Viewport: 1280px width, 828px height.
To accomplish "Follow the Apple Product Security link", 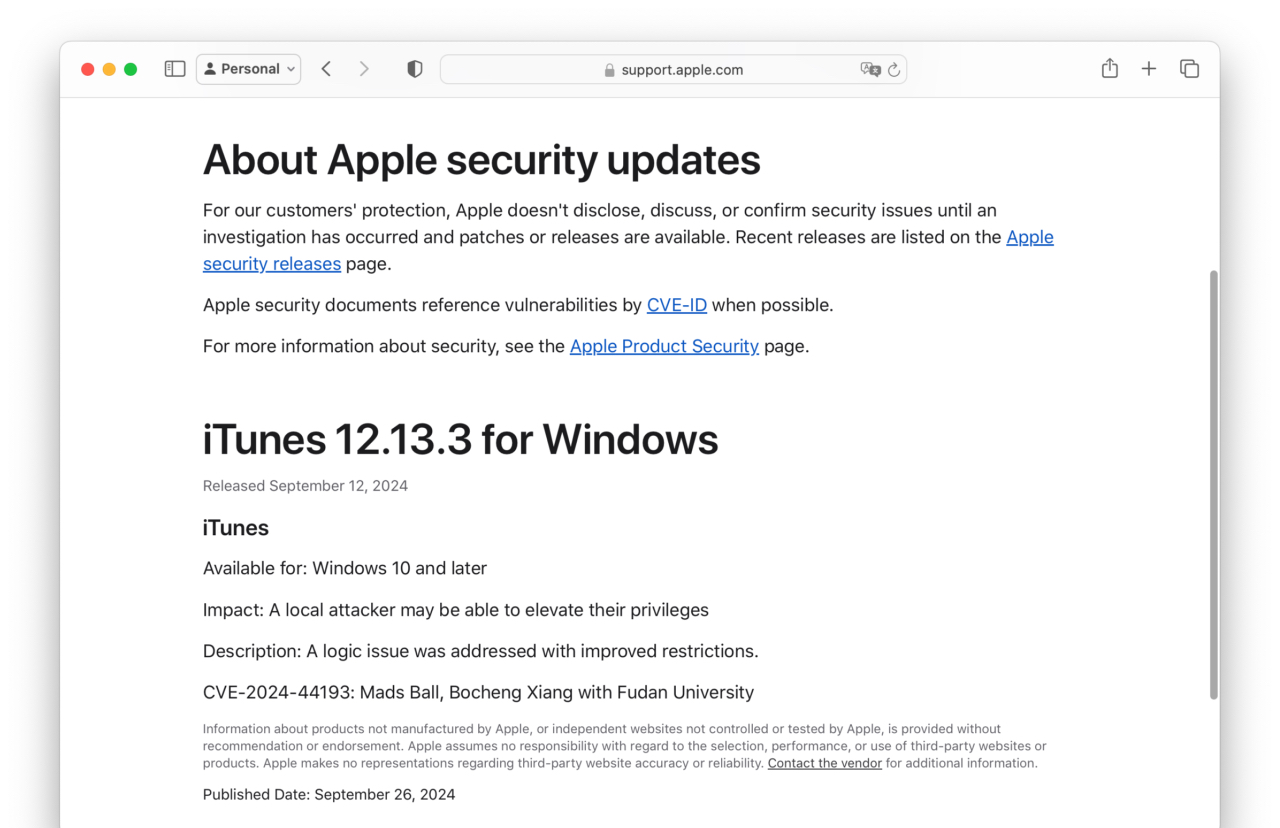I will [664, 346].
